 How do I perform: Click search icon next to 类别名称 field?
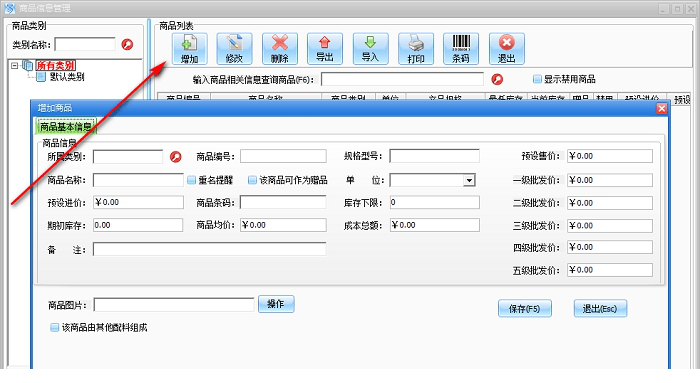(127, 45)
